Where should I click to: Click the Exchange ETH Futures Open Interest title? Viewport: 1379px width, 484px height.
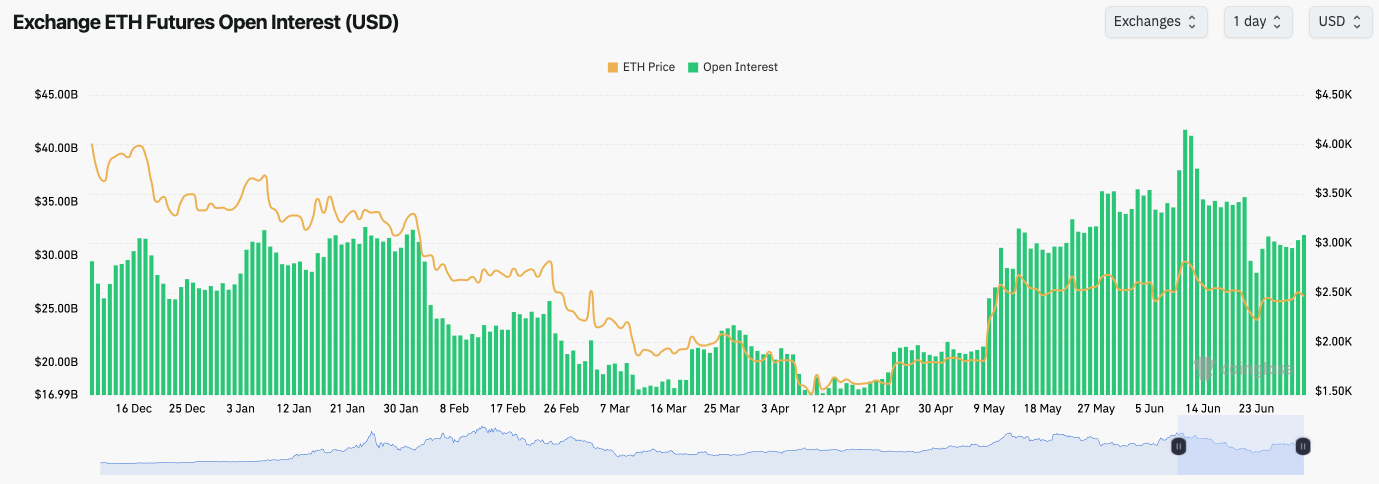[205, 22]
